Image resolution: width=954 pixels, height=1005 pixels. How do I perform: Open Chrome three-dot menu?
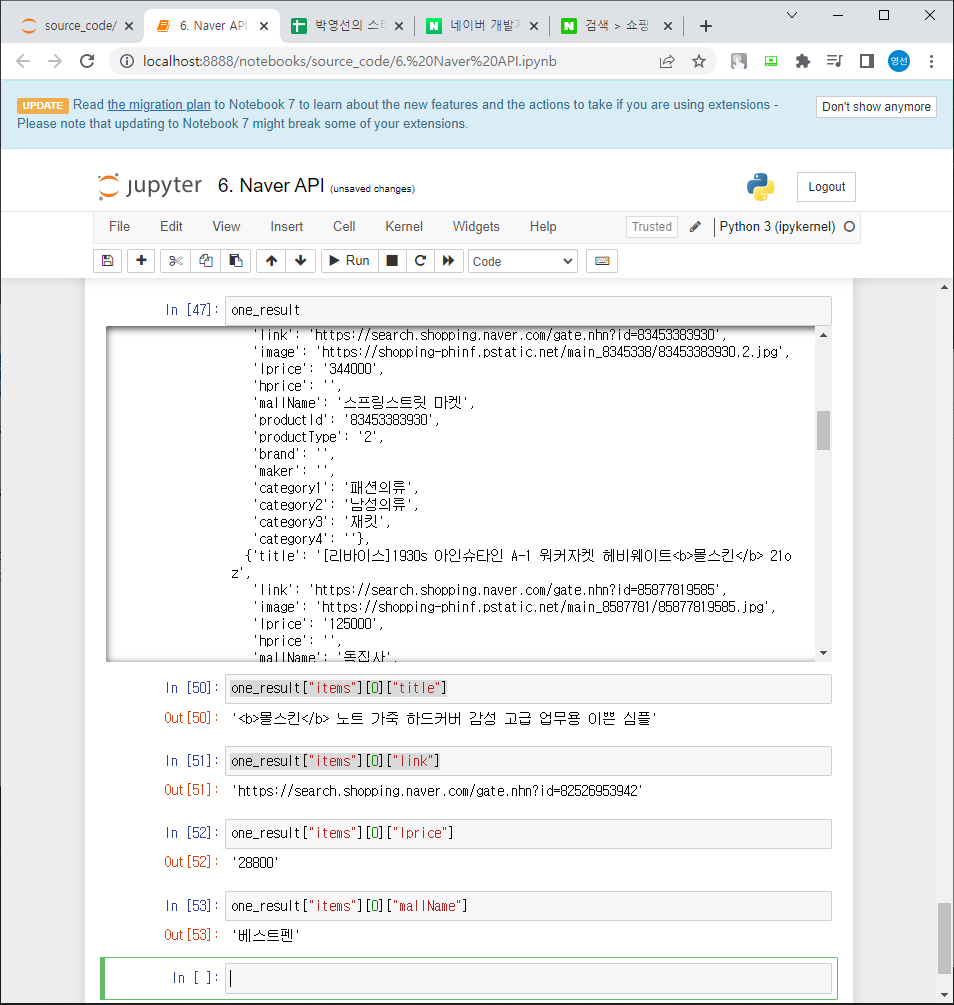tap(931, 62)
